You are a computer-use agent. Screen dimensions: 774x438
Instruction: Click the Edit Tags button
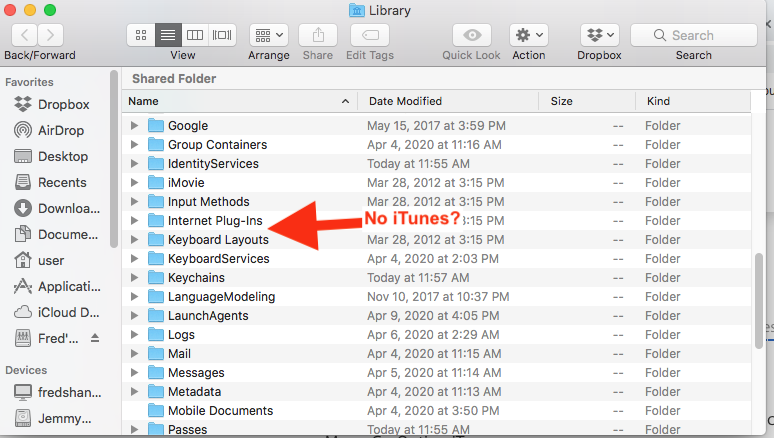coord(370,35)
